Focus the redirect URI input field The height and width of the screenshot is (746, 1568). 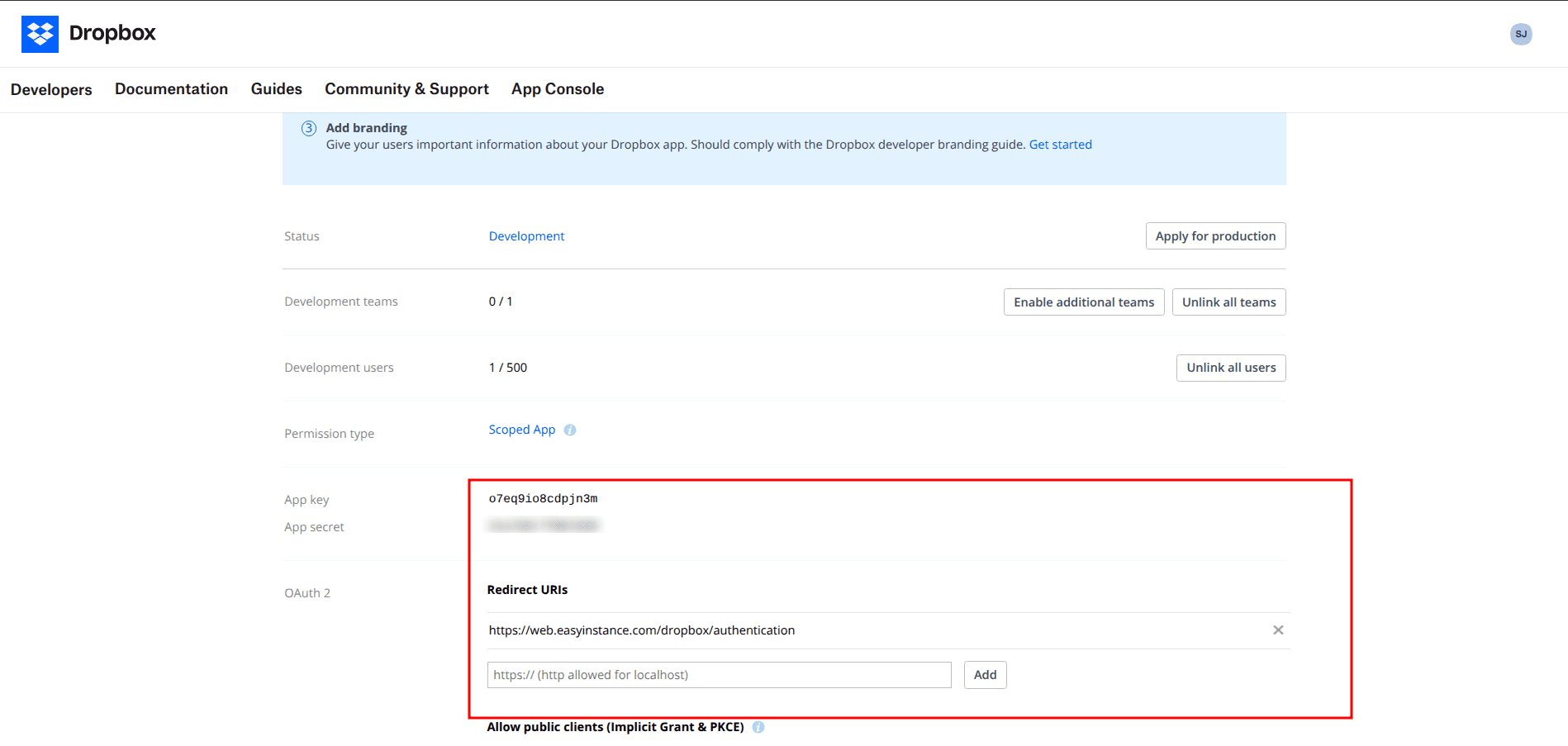tap(719, 675)
